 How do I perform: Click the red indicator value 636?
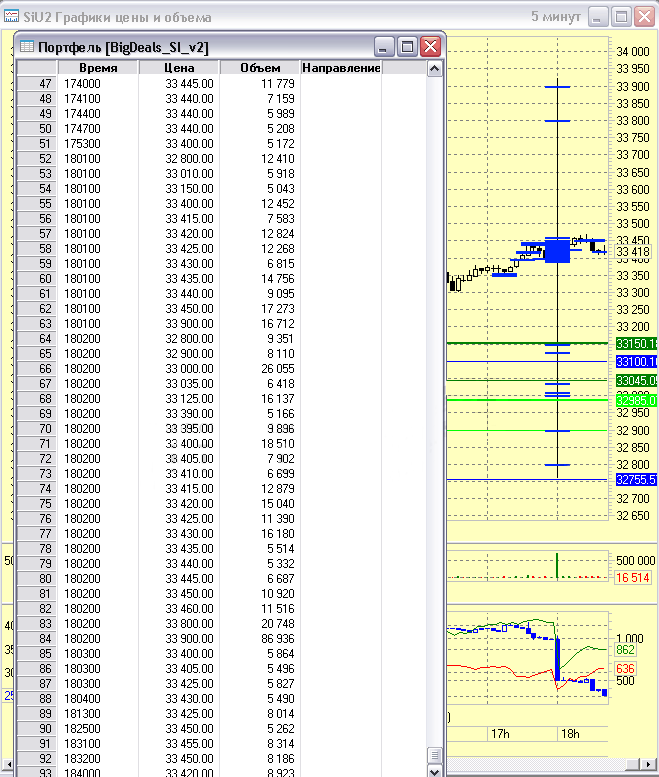(x=625, y=669)
